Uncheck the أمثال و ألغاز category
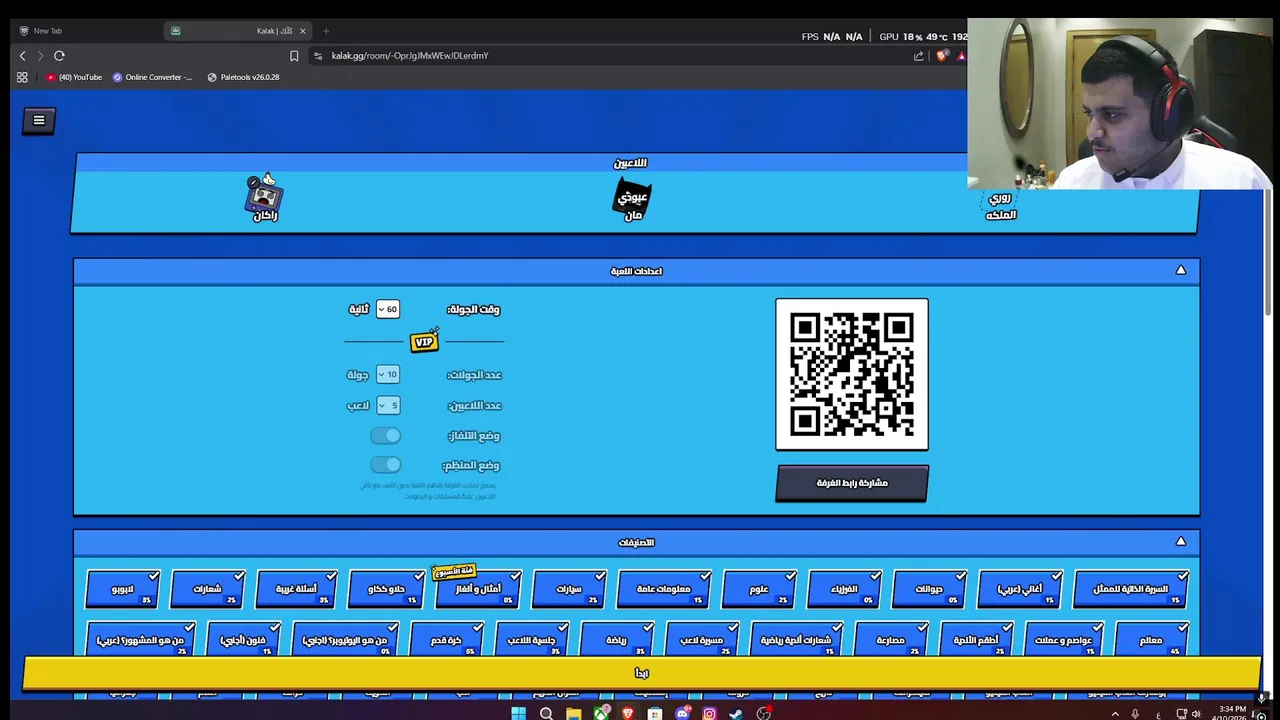This screenshot has width=1280, height=720. tap(479, 589)
